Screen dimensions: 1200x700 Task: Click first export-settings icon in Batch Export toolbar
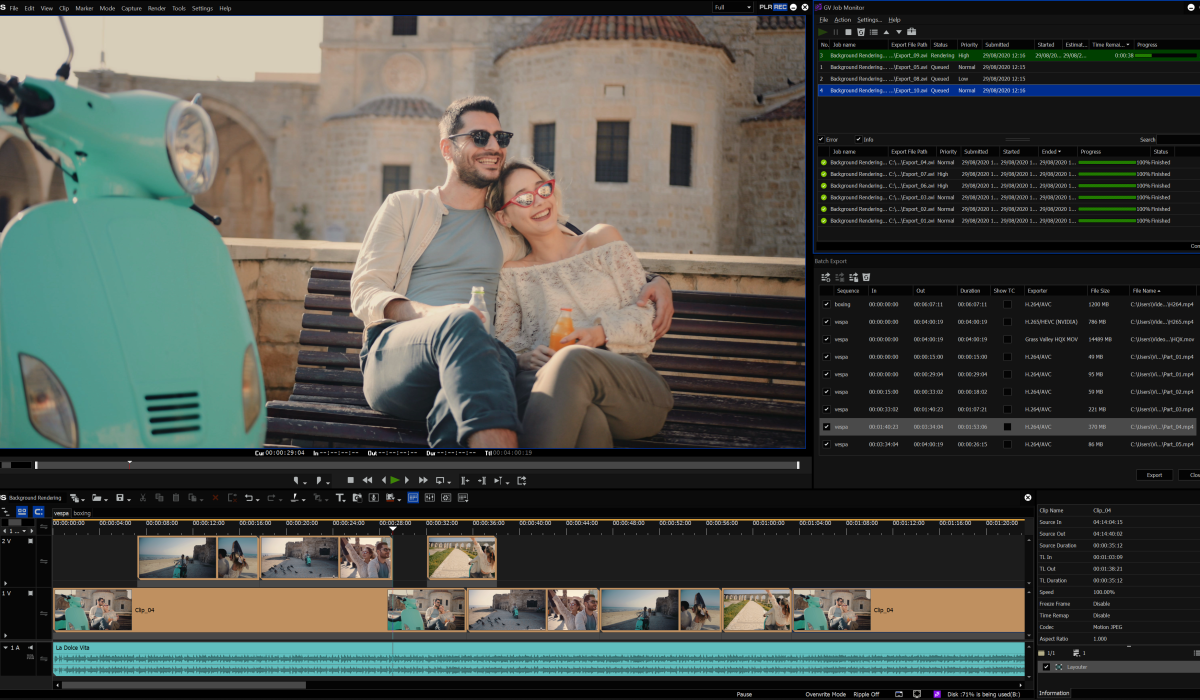(x=826, y=277)
